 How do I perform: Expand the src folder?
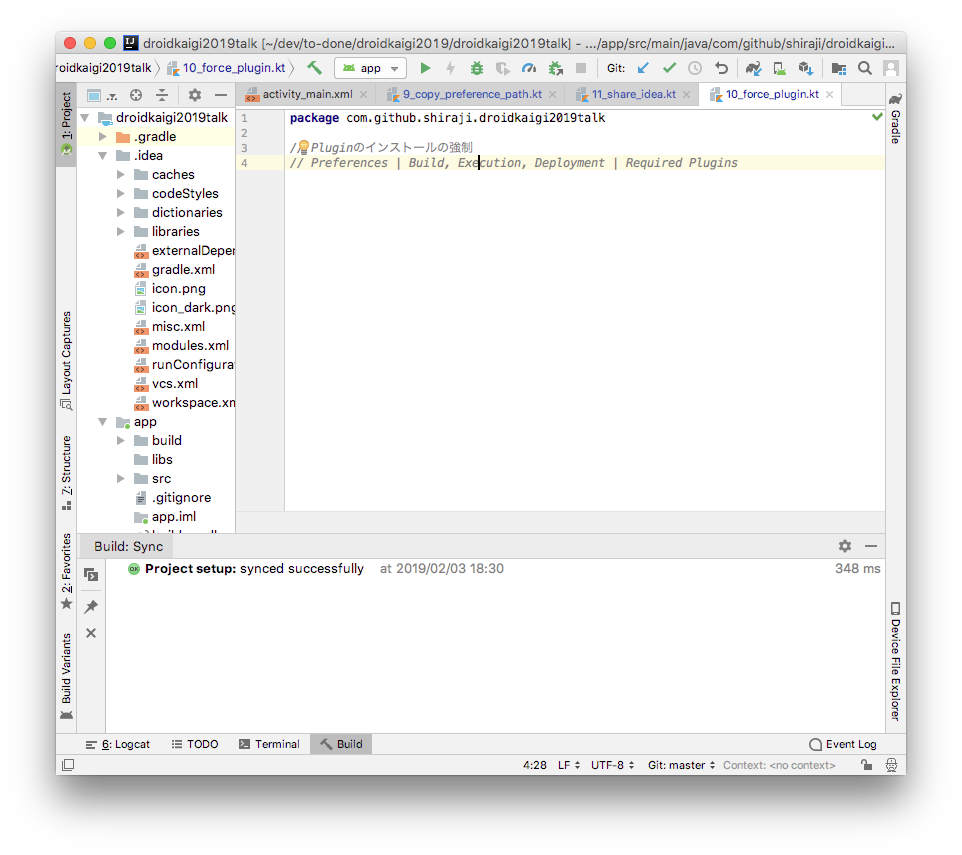[x=121, y=479]
